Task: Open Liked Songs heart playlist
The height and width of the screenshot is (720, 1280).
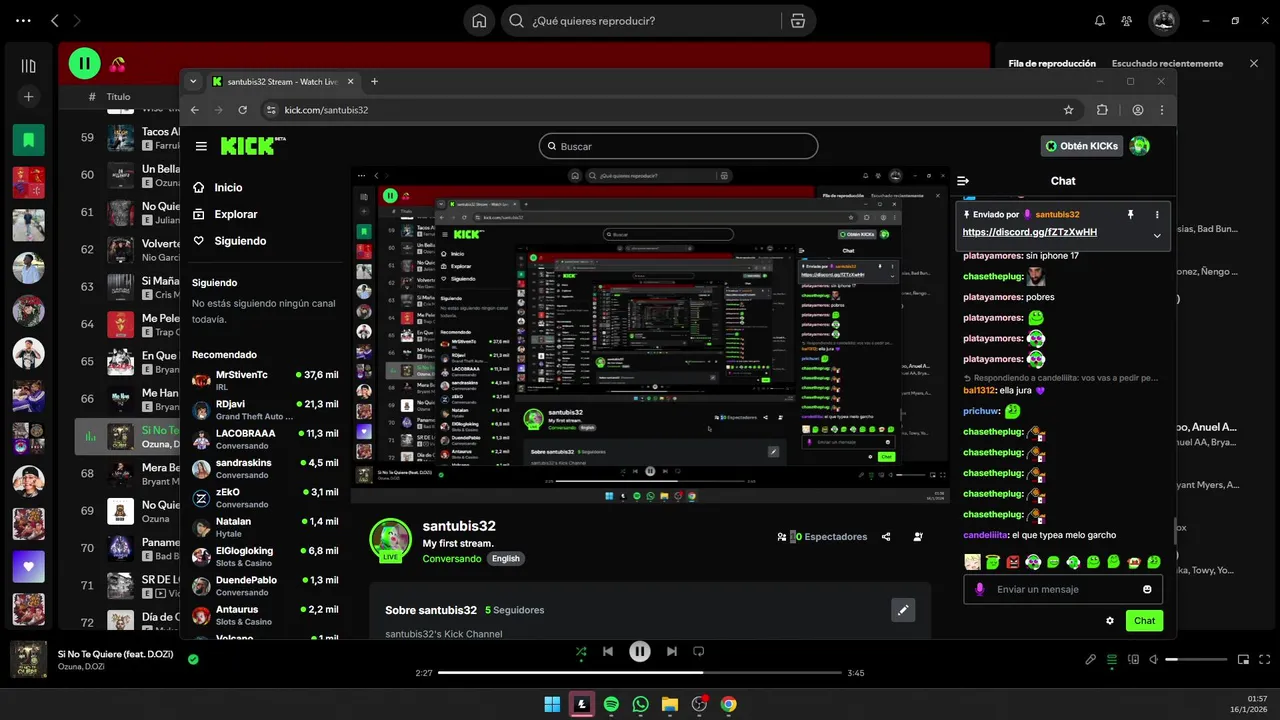Action: point(28,567)
